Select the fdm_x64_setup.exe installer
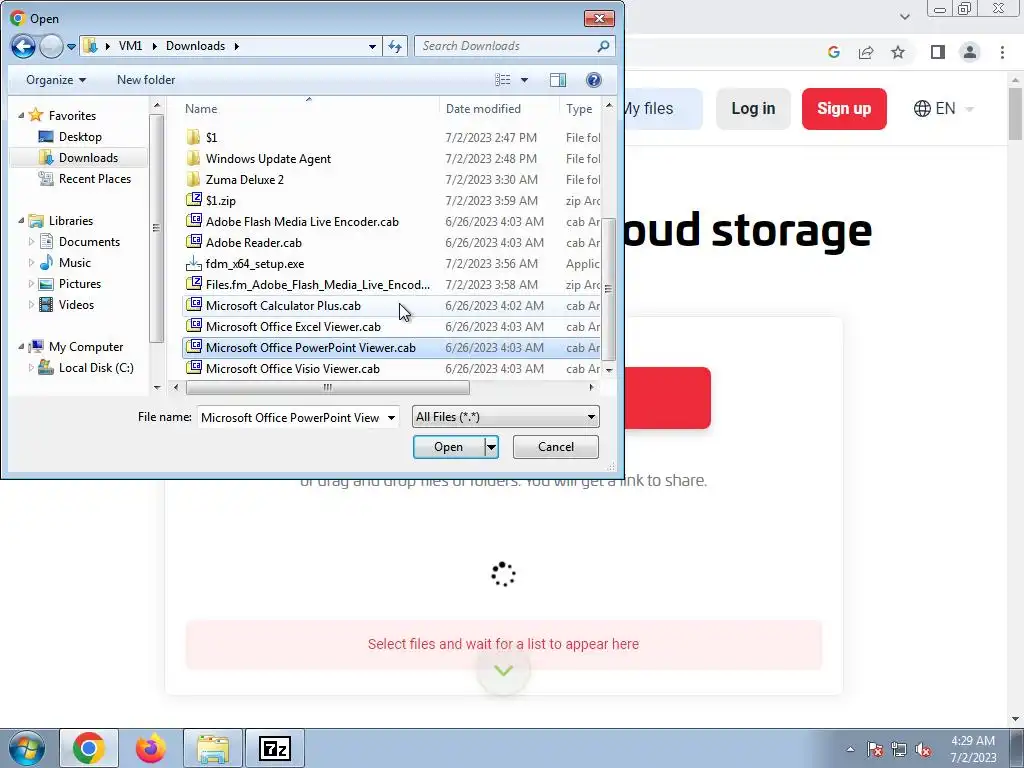Image resolution: width=1024 pixels, height=768 pixels. coord(255,264)
